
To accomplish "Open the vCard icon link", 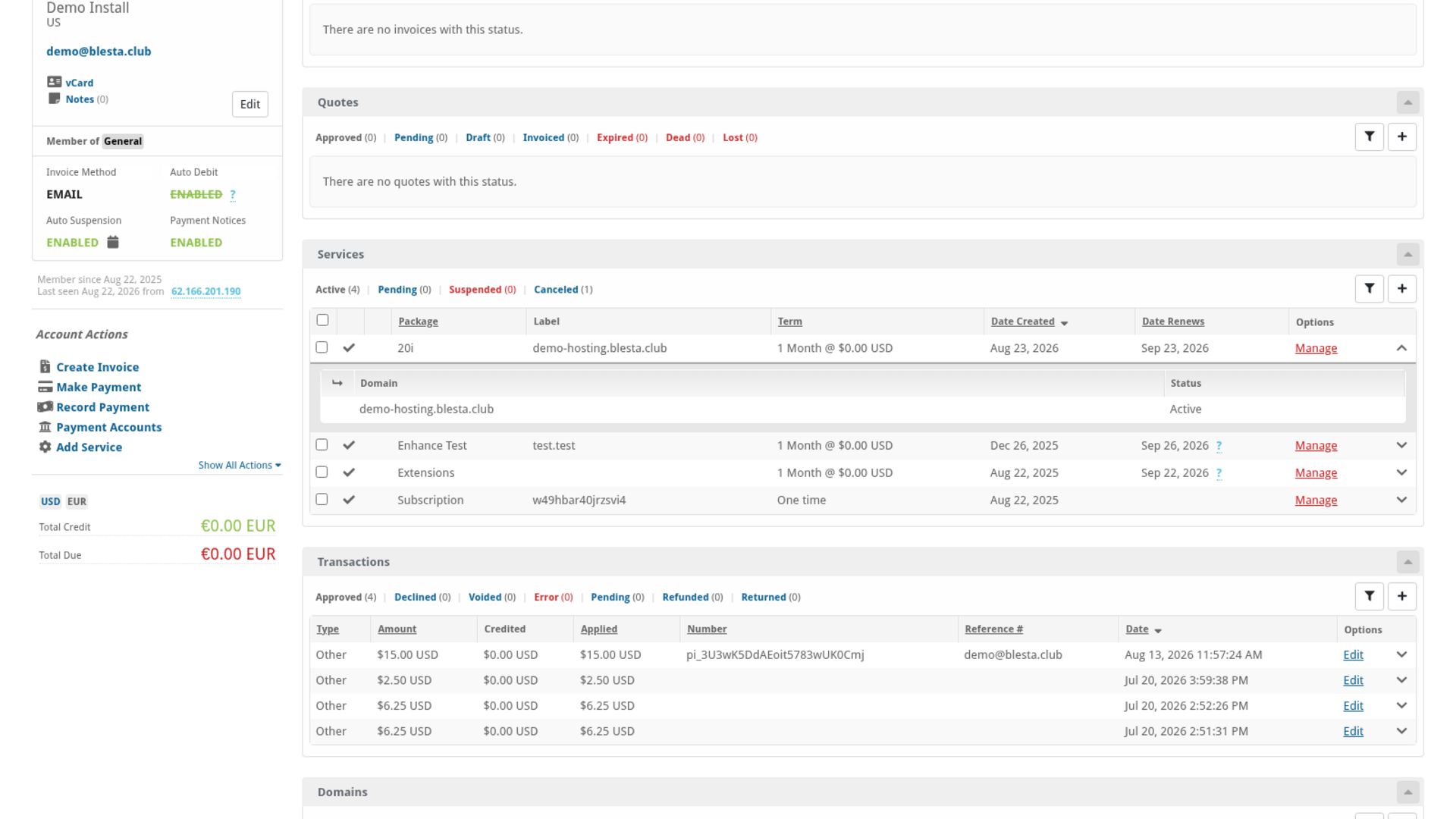I will 54,82.
